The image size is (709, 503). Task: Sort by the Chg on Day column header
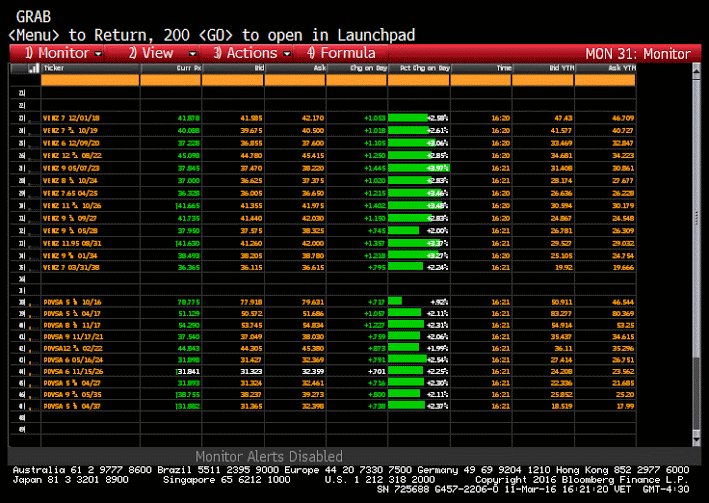click(x=357, y=68)
